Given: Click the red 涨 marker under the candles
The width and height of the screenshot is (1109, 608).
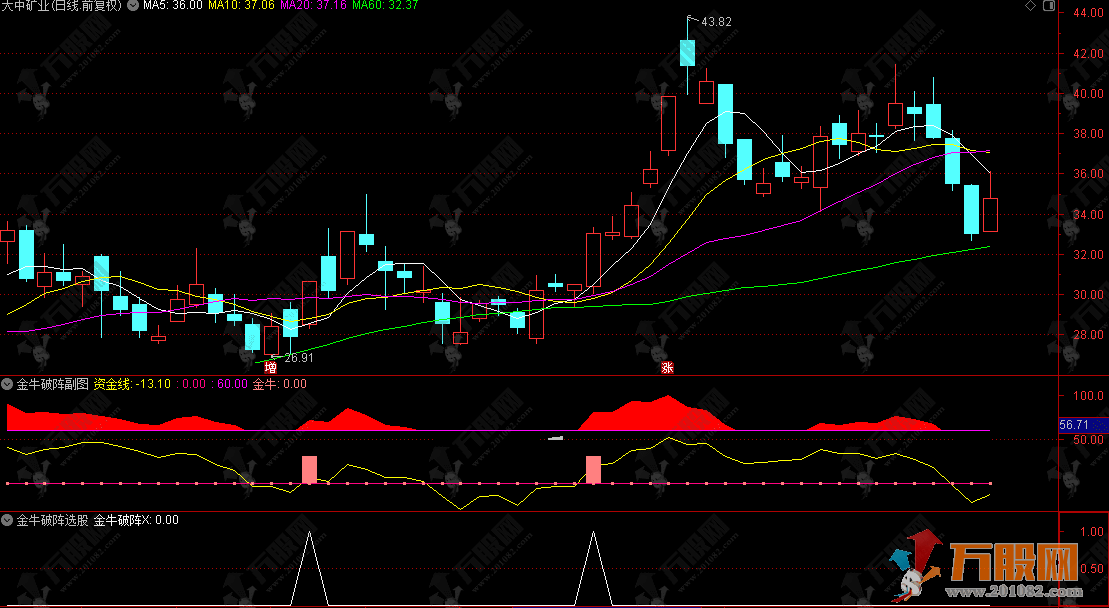Looking at the screenshot, I should 667,367.
